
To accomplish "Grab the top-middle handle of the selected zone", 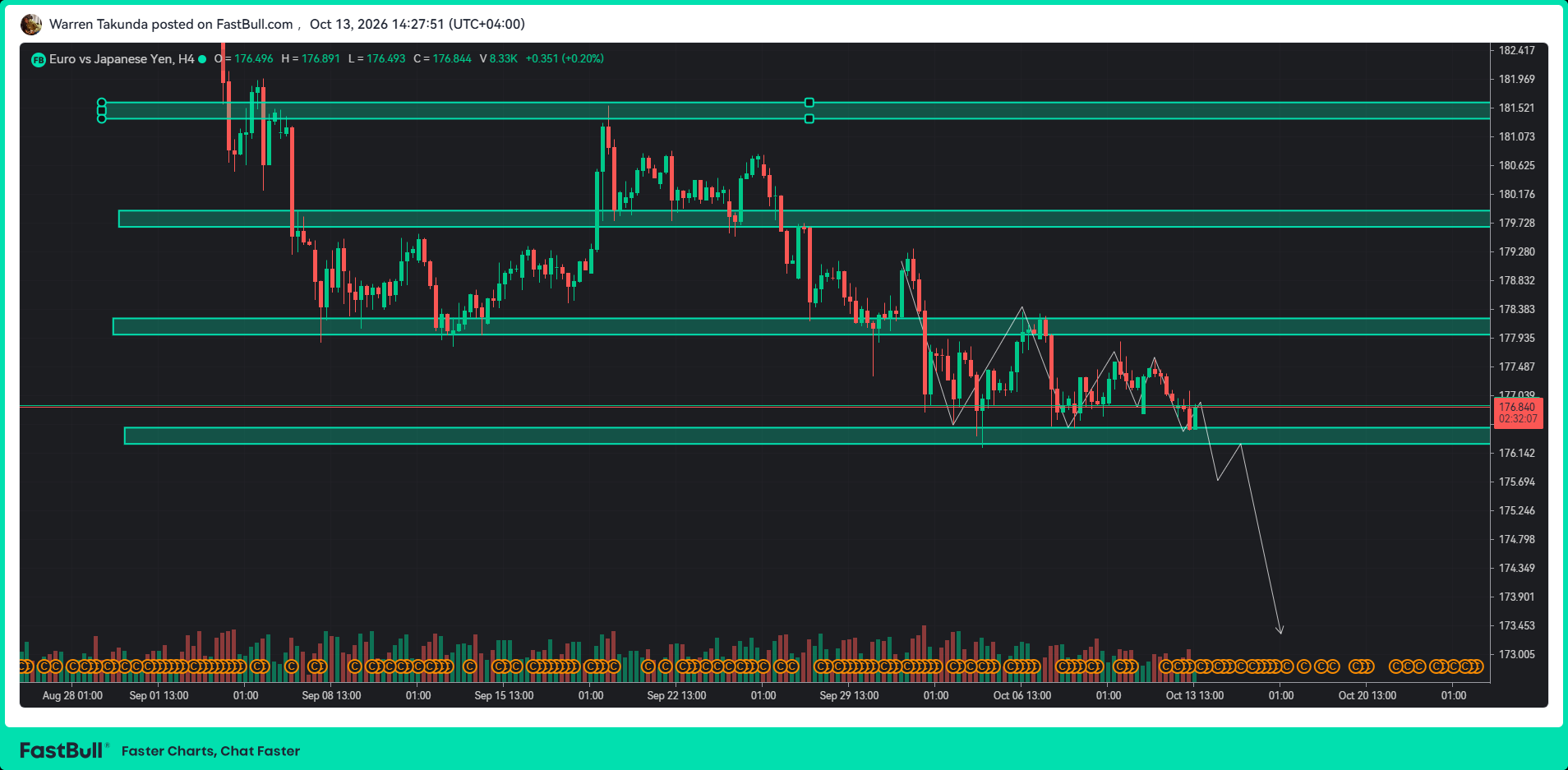I will click(809, 103).
